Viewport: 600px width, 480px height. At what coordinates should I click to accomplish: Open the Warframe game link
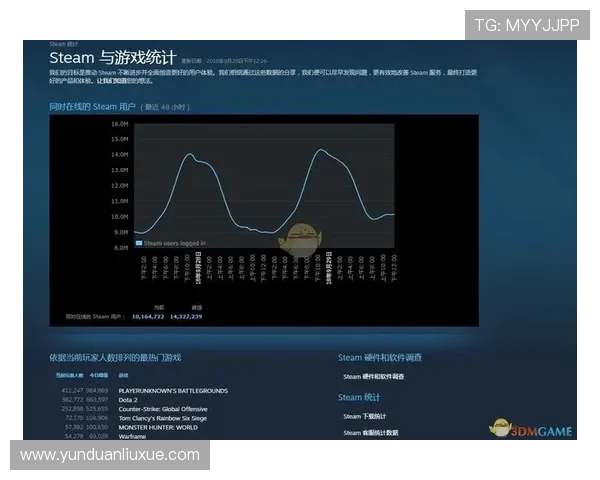(x=132, y=436)
